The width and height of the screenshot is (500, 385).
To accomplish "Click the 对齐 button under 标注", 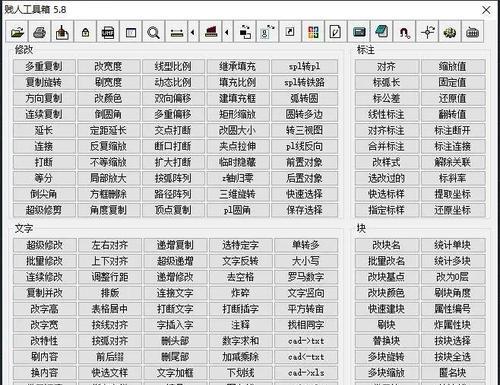I will click(x=387, y=66).
